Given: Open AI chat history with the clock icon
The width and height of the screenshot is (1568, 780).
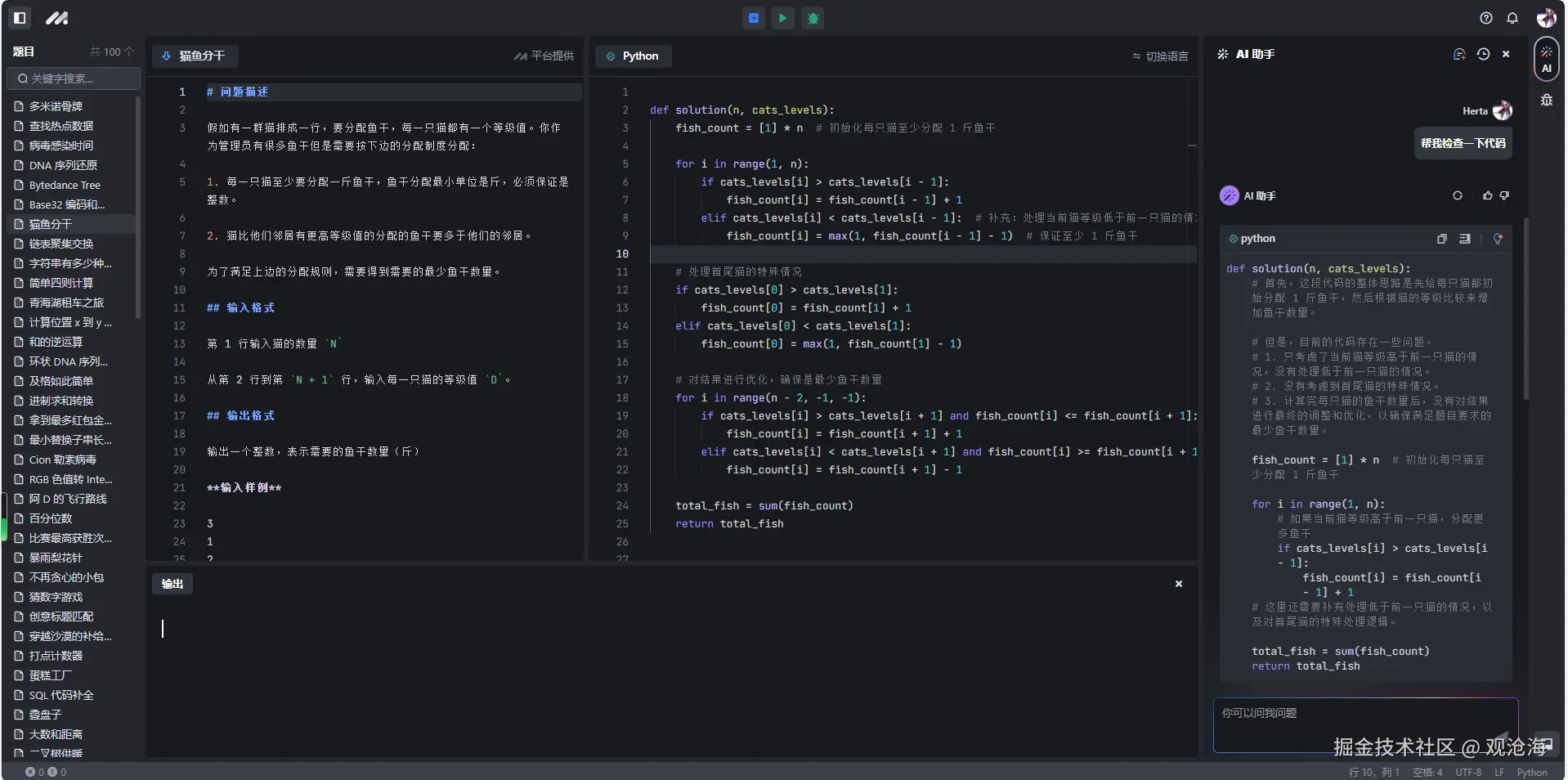Looking at the screenshot, I should [x=1483, y=54].
